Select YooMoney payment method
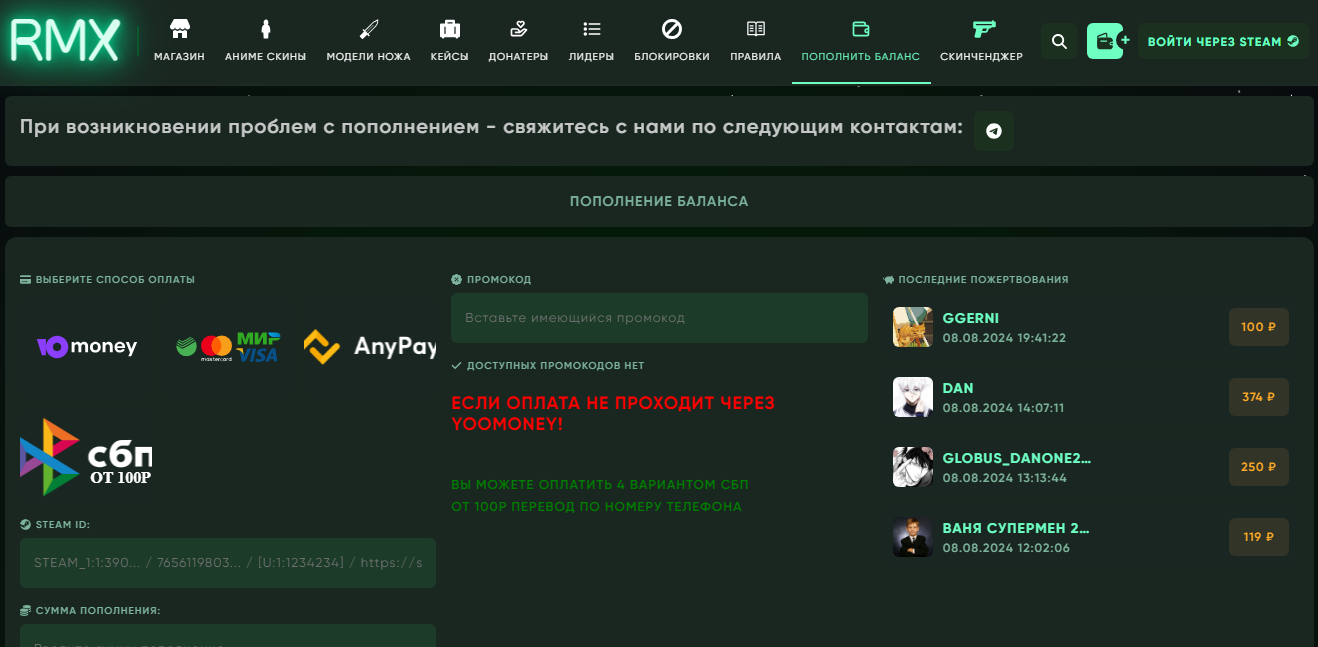The width and height of the screenshot is (1318, 647). tap(87, 347)
